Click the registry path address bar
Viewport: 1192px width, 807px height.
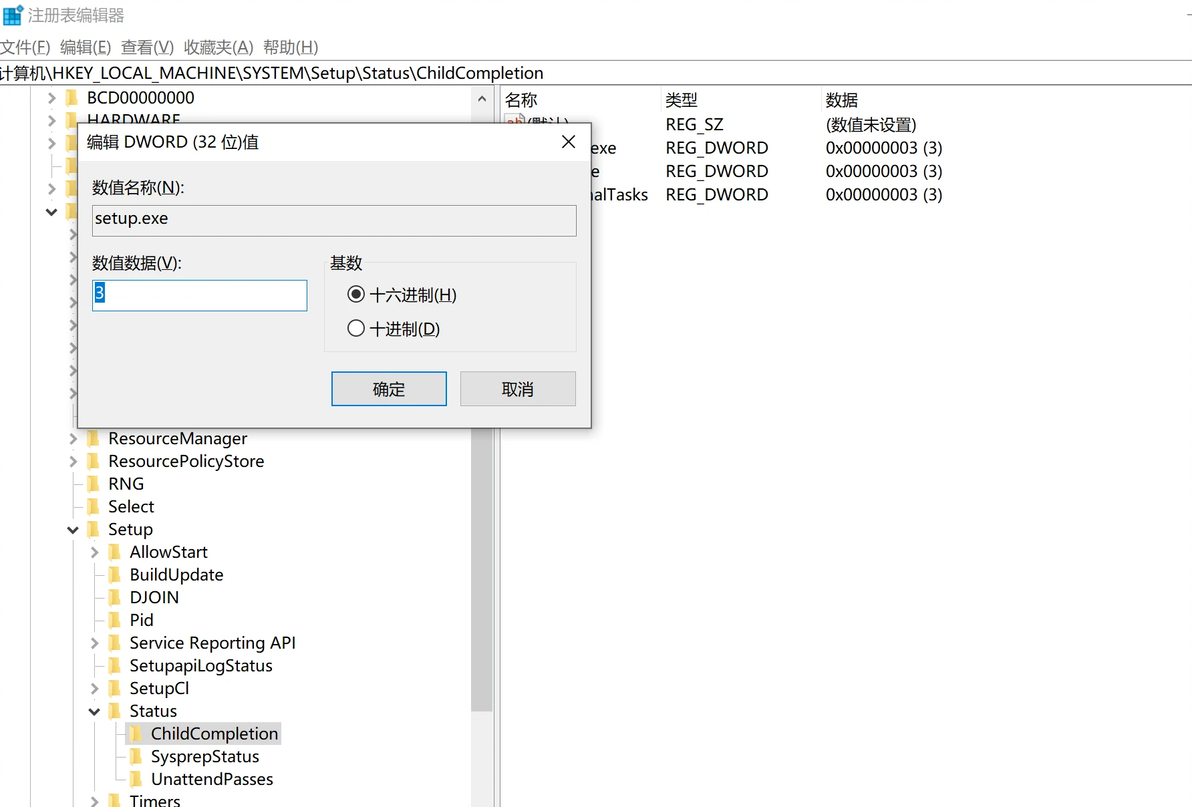pos(596,73)
